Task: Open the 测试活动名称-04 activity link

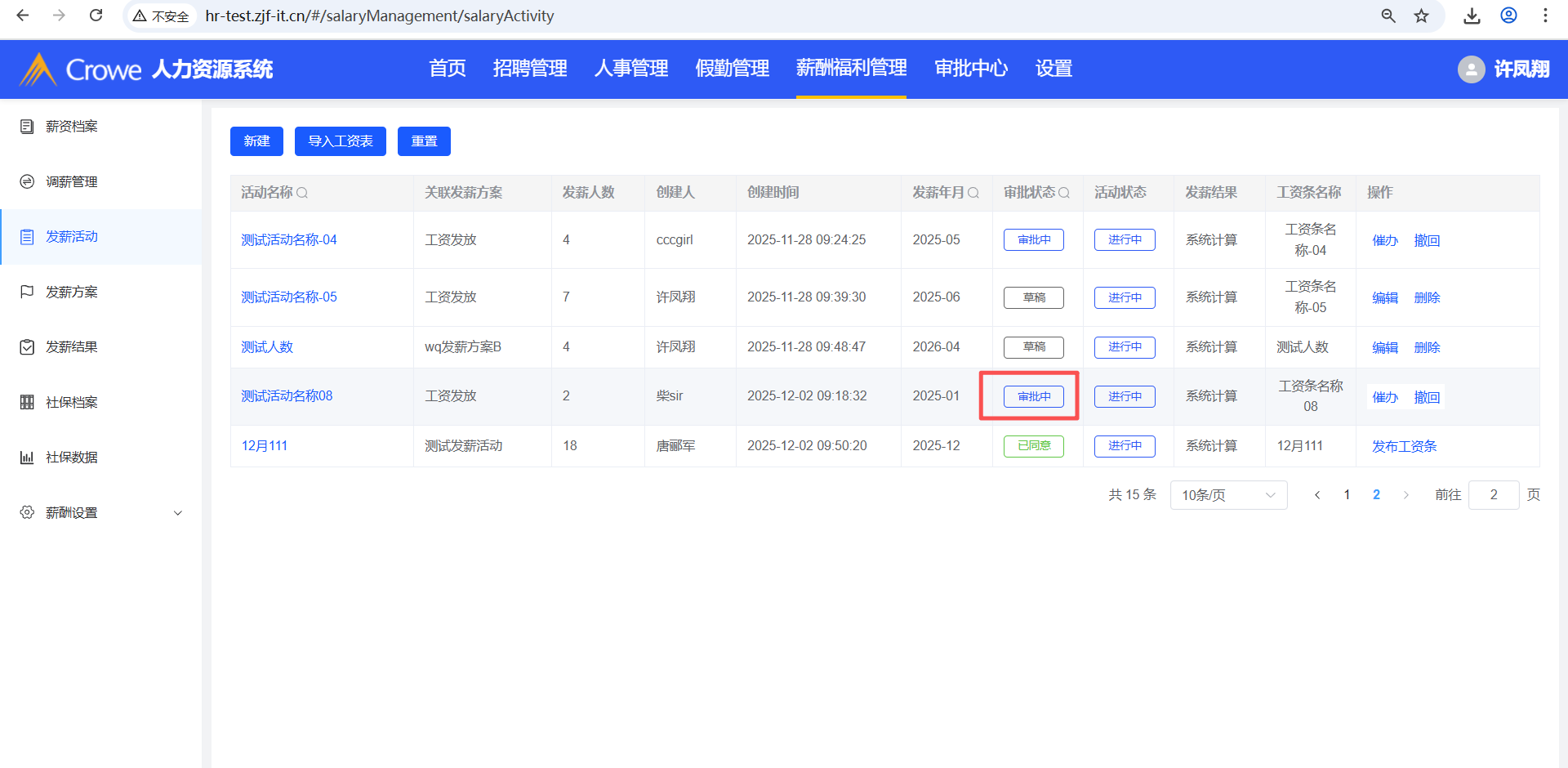Action: point(288,240)
